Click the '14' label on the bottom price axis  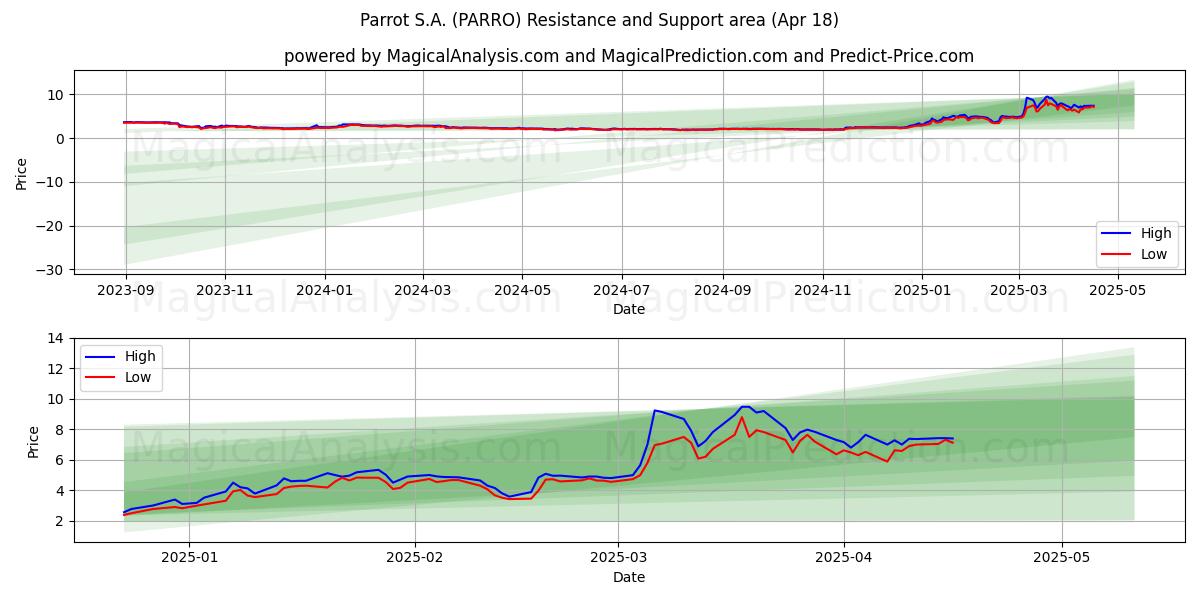pyautogui.click(x=58, y=338)
